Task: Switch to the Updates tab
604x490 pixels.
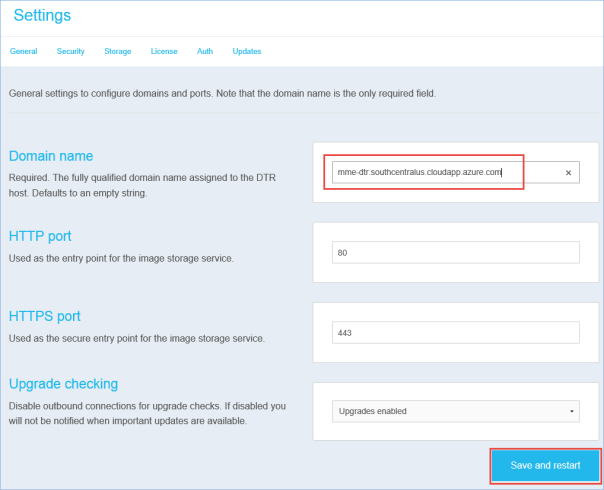Action: (x=247, y=50)
